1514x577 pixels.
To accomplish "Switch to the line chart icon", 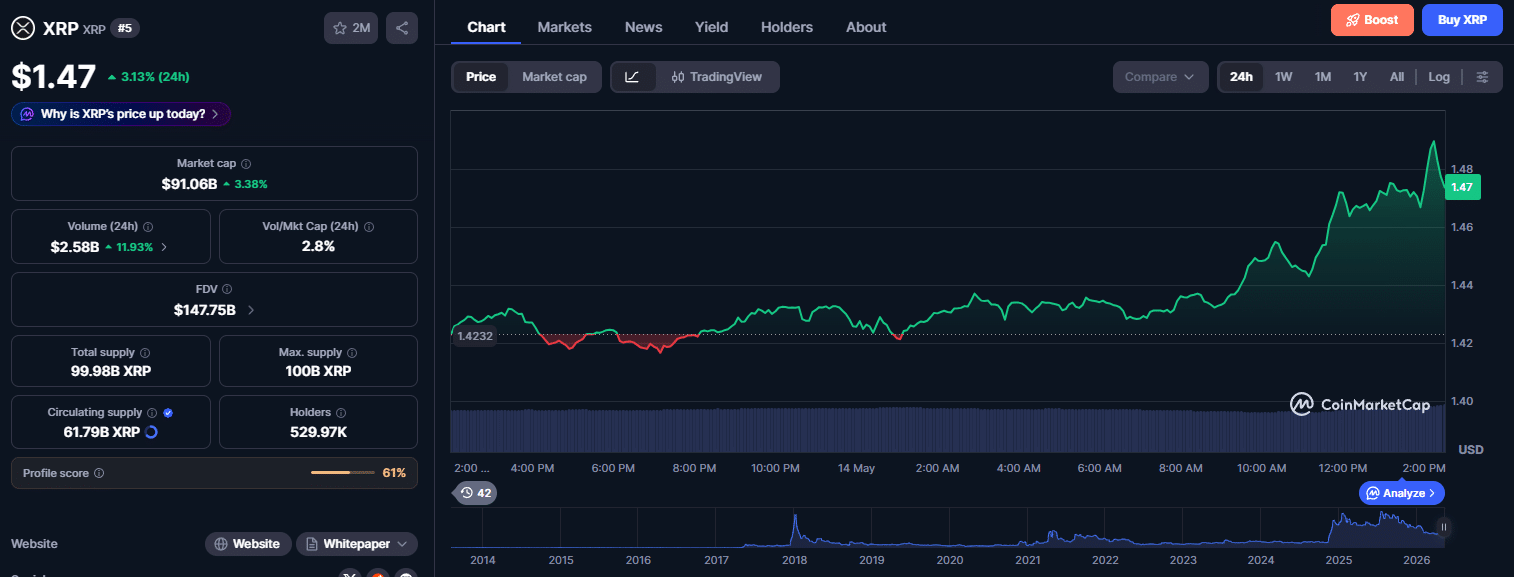I will (633, 77).
